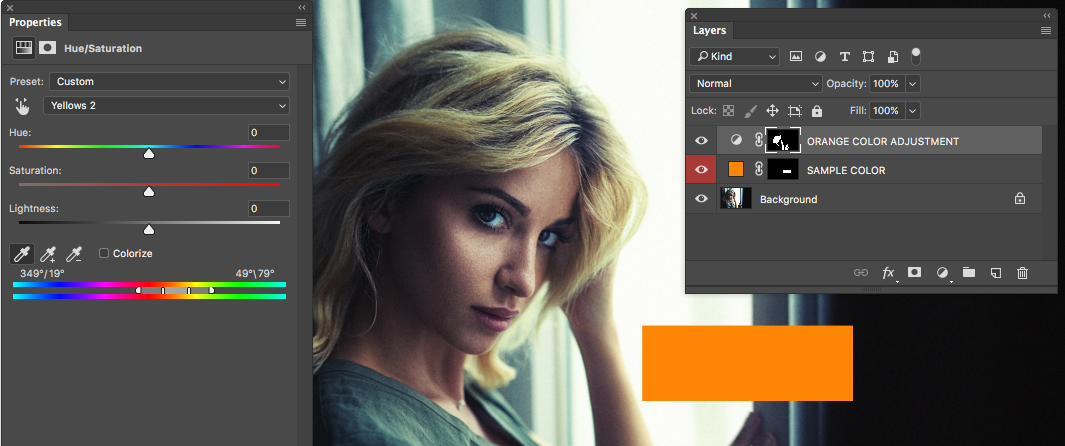
Task: Lock layer position
Action: (772, 110)
